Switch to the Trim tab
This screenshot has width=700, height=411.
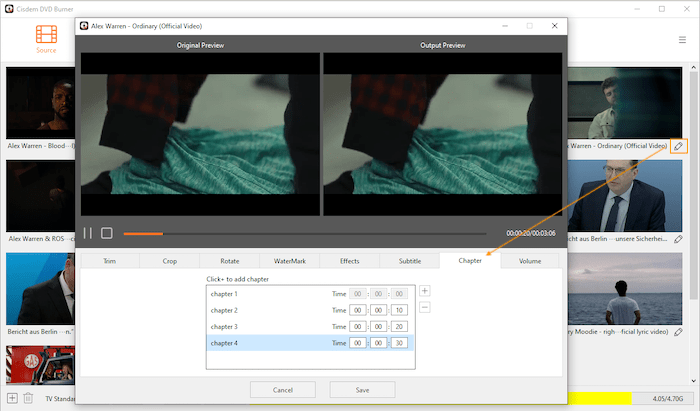pyautogui.click(x=110, y=261)
